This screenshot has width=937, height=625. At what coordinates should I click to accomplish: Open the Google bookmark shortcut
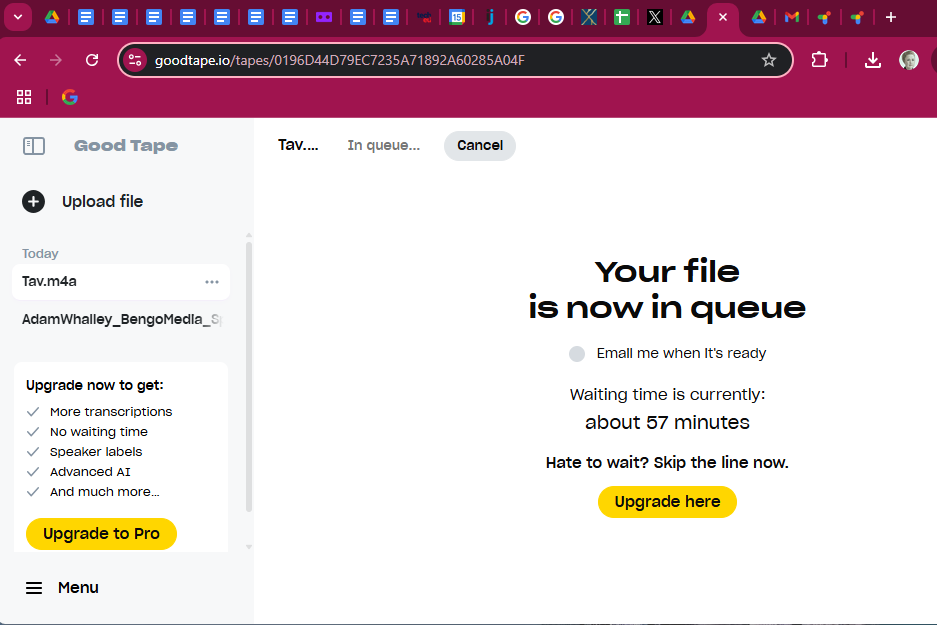point(70,97)
